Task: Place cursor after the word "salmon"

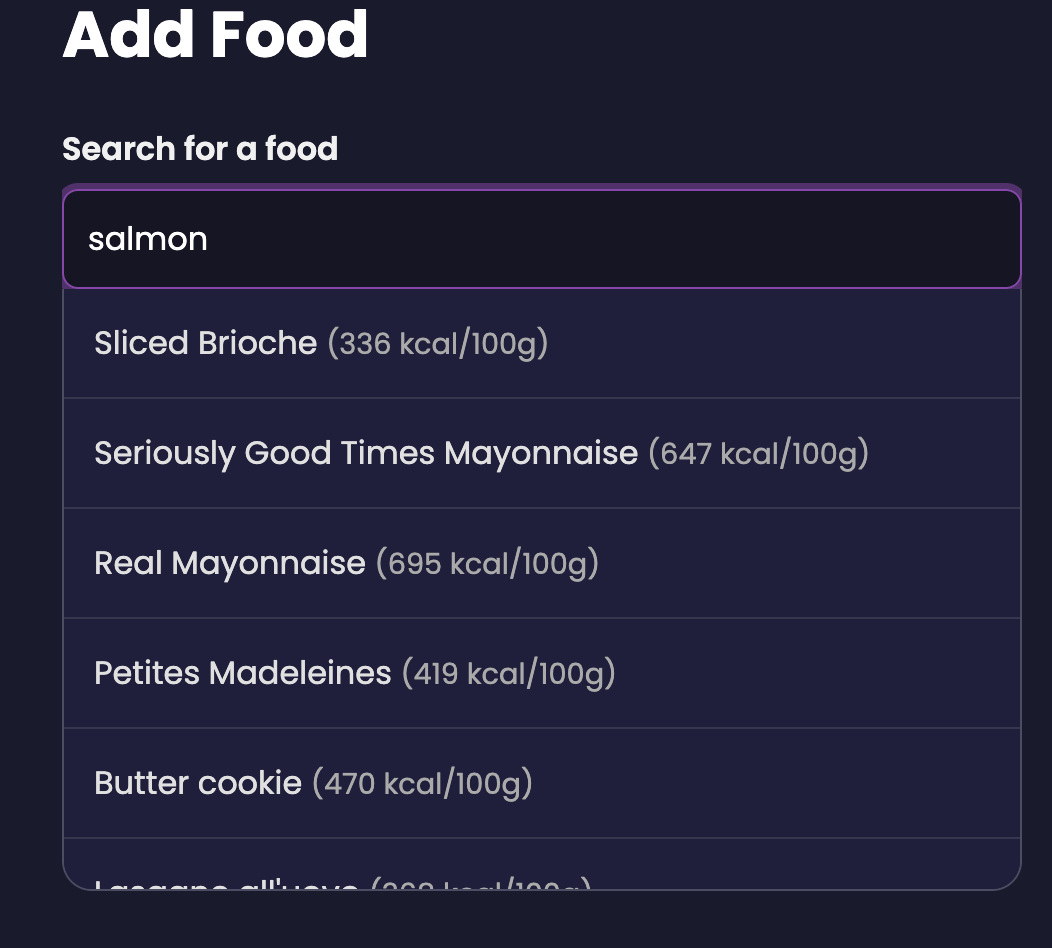Action: [x=209, y=240]
